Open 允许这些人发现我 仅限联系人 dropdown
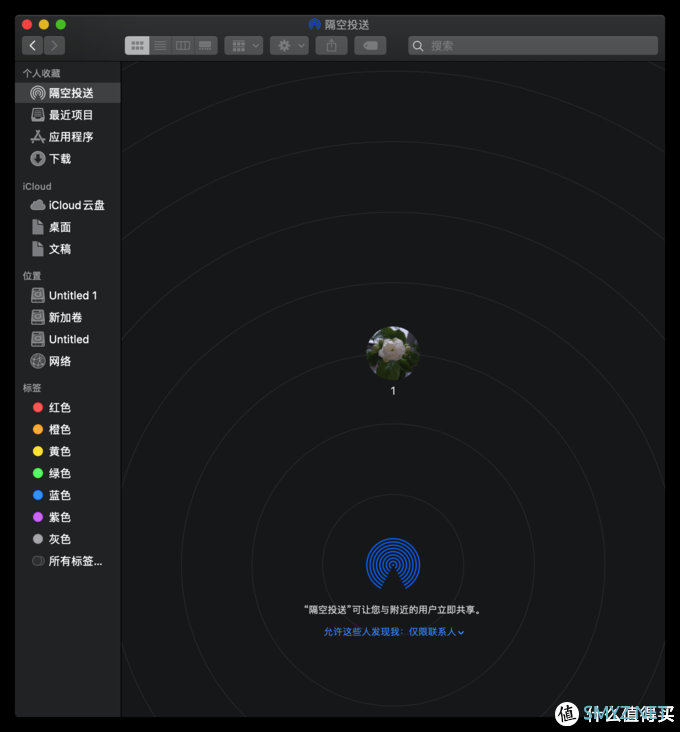The width and height of the screenshot is (680, 732). [x=393, y=632]
